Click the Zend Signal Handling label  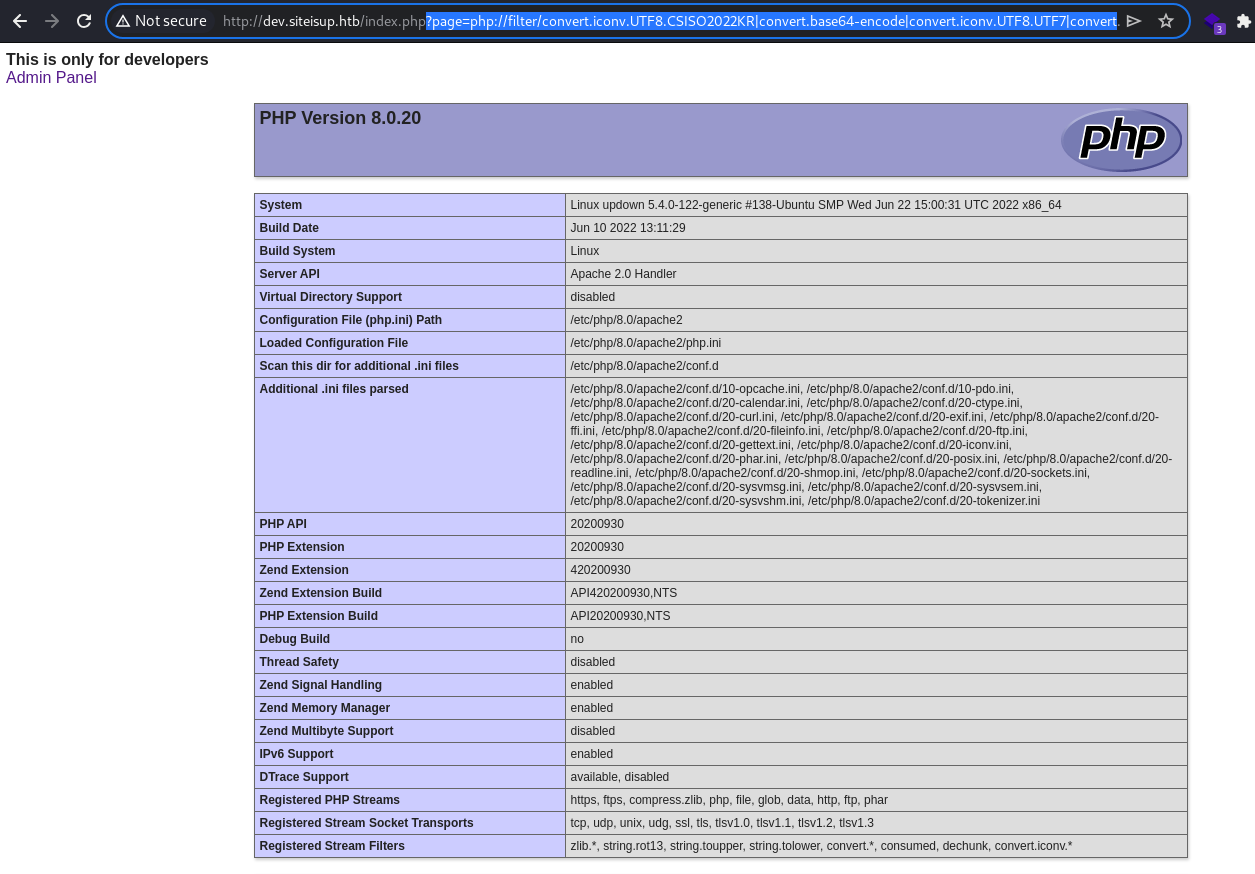(x=321, y=685)
